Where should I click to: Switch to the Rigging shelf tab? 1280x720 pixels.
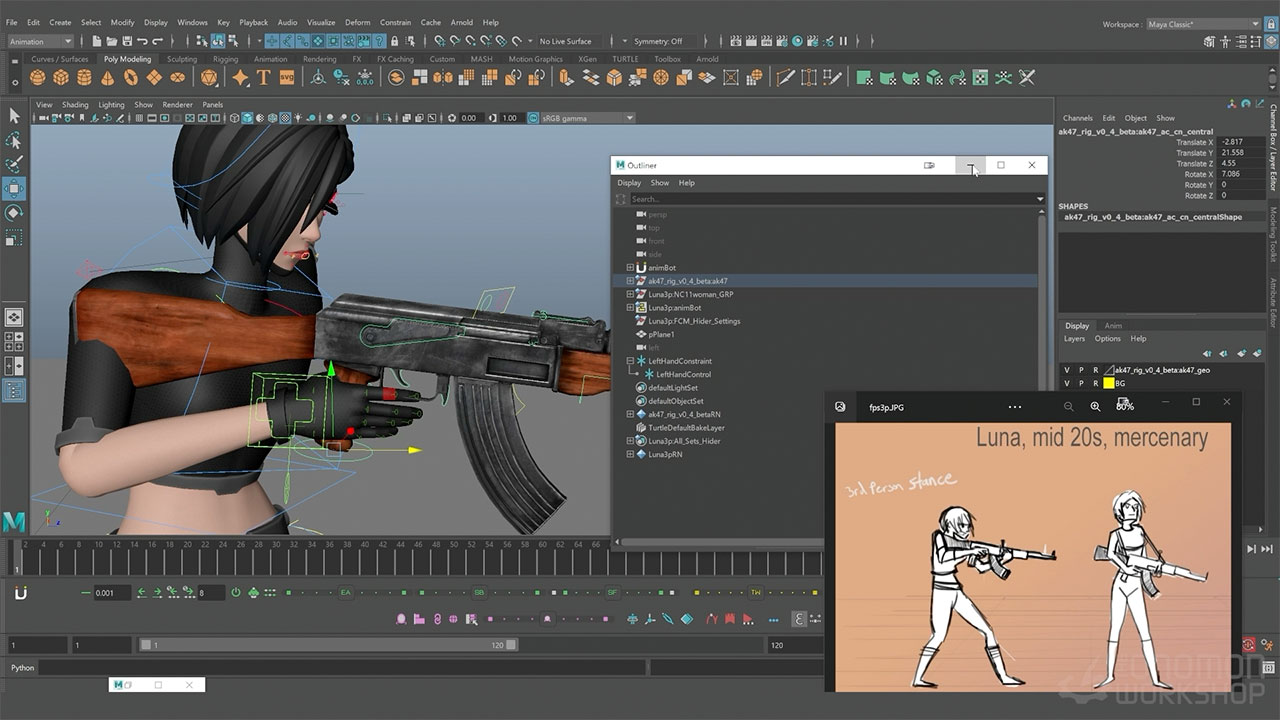(x=225, y=59)
